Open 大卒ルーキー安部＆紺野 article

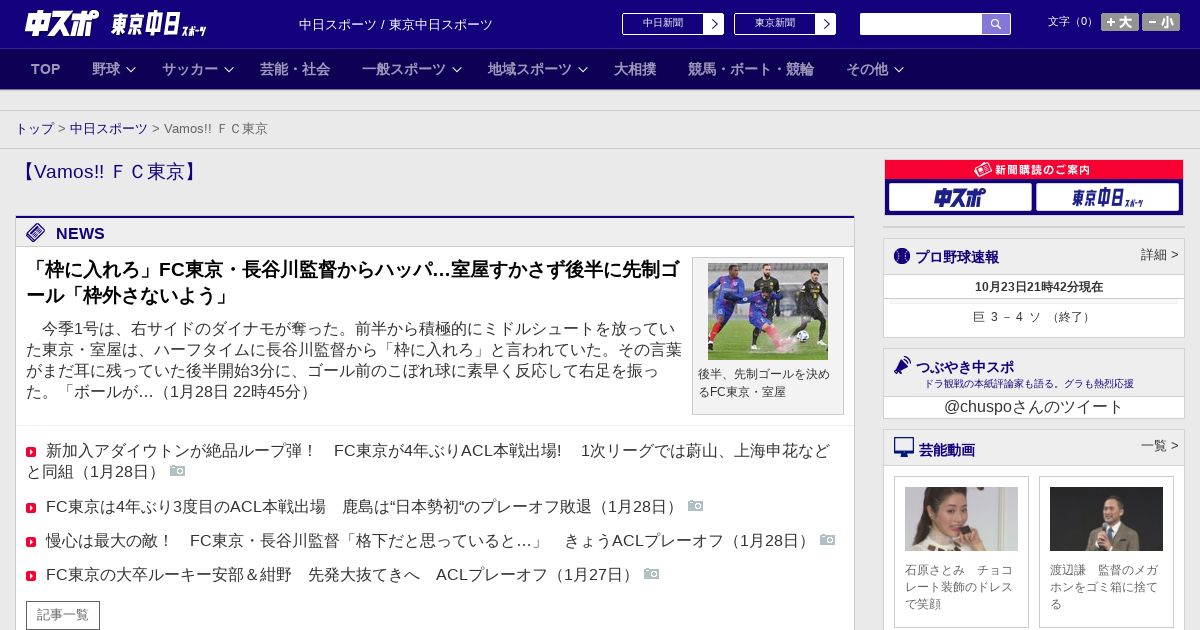point(342,575)
